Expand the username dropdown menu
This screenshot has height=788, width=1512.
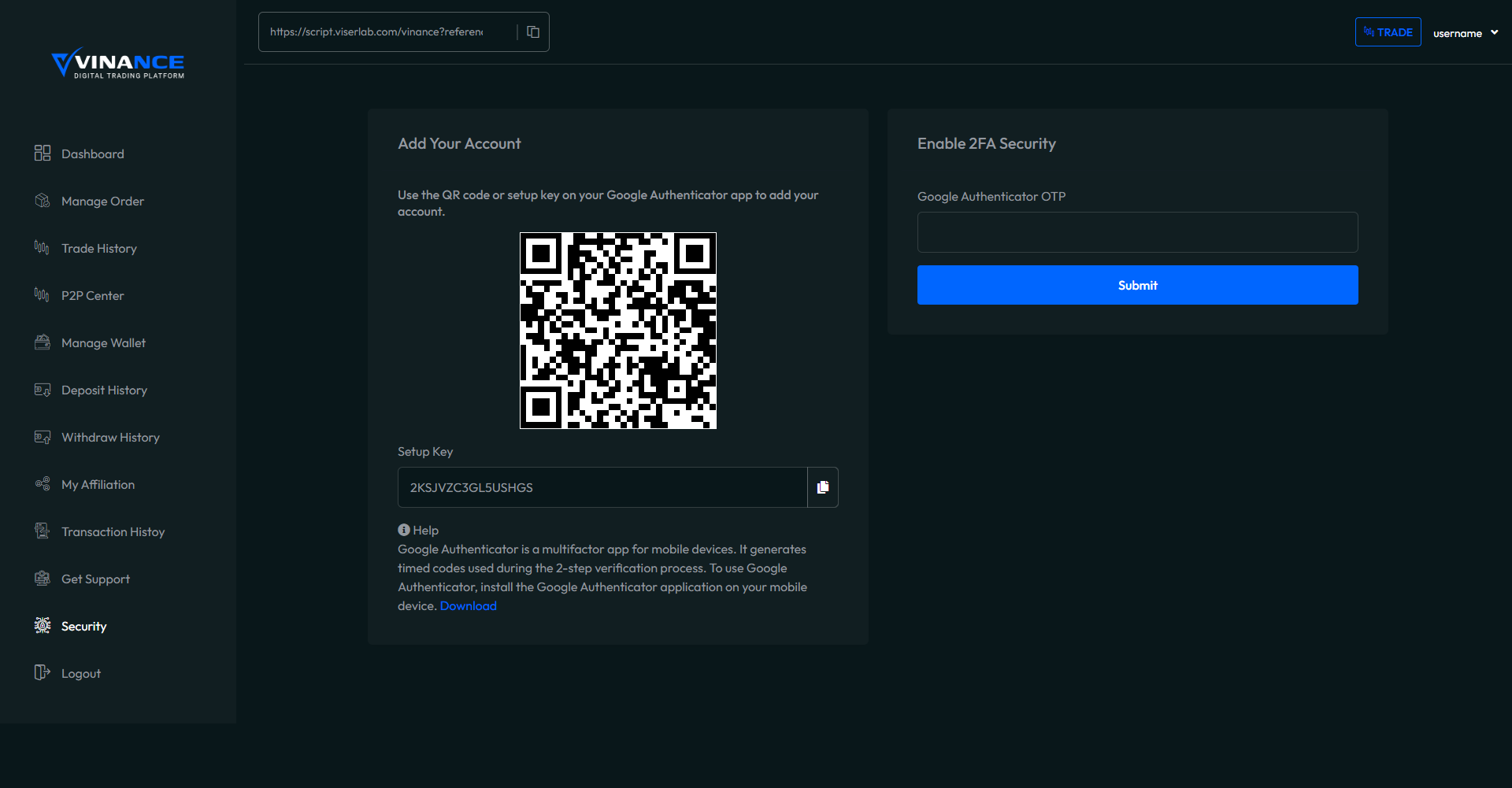point(1465,33)
